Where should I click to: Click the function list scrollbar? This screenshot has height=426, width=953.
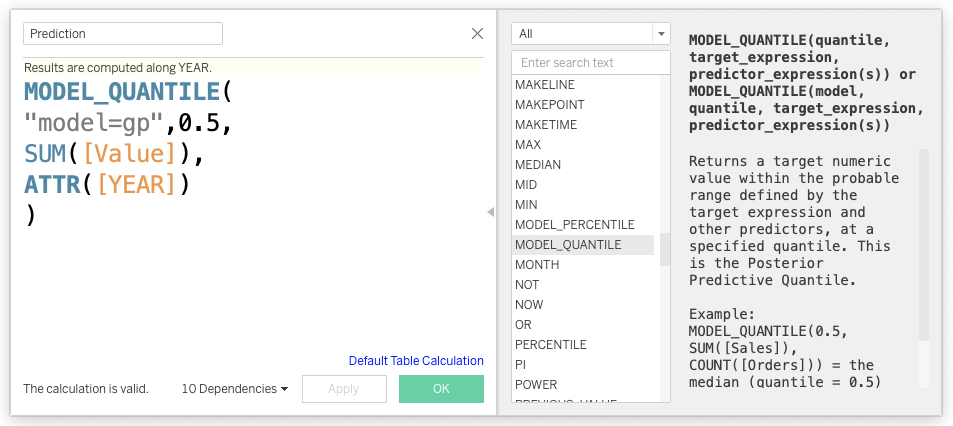coord(664,249)
